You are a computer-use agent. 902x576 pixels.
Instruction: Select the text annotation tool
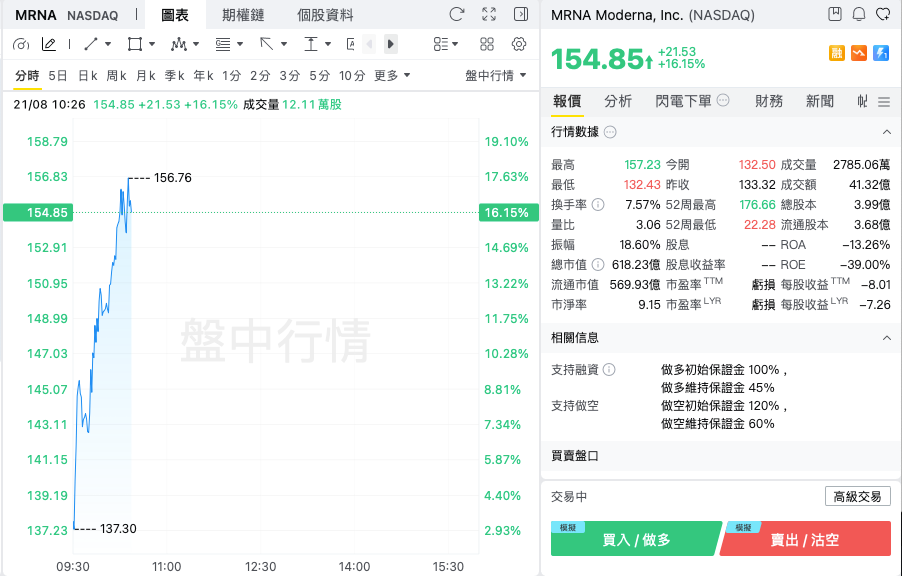click(350, 44)
